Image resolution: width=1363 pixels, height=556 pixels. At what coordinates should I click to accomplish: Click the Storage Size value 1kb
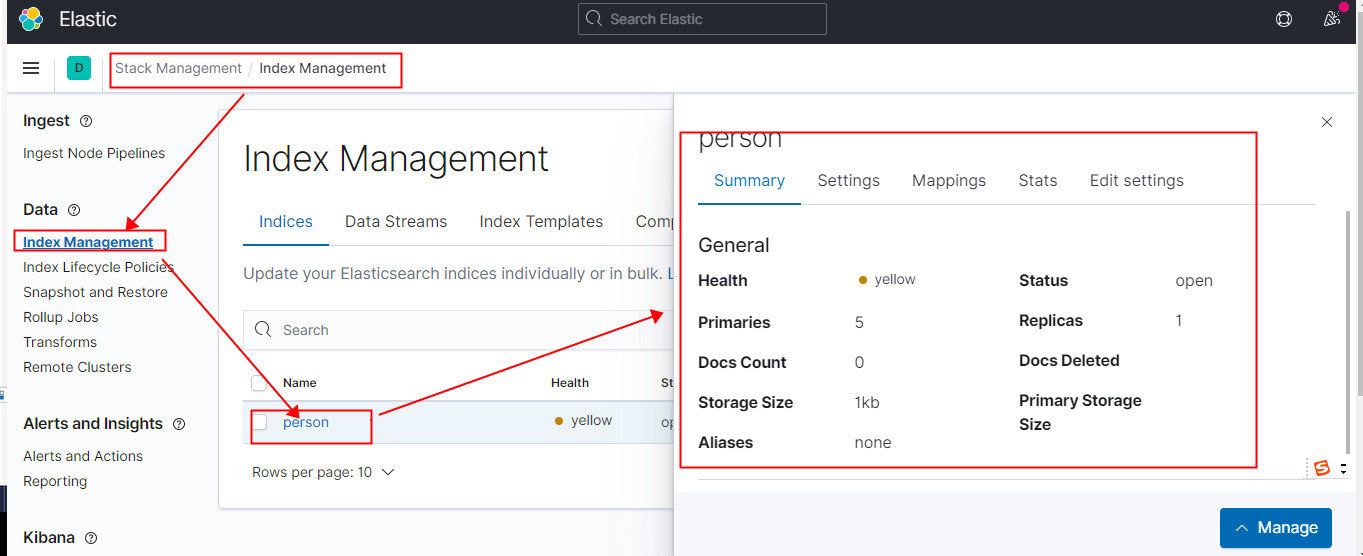(x=867, y=403)
